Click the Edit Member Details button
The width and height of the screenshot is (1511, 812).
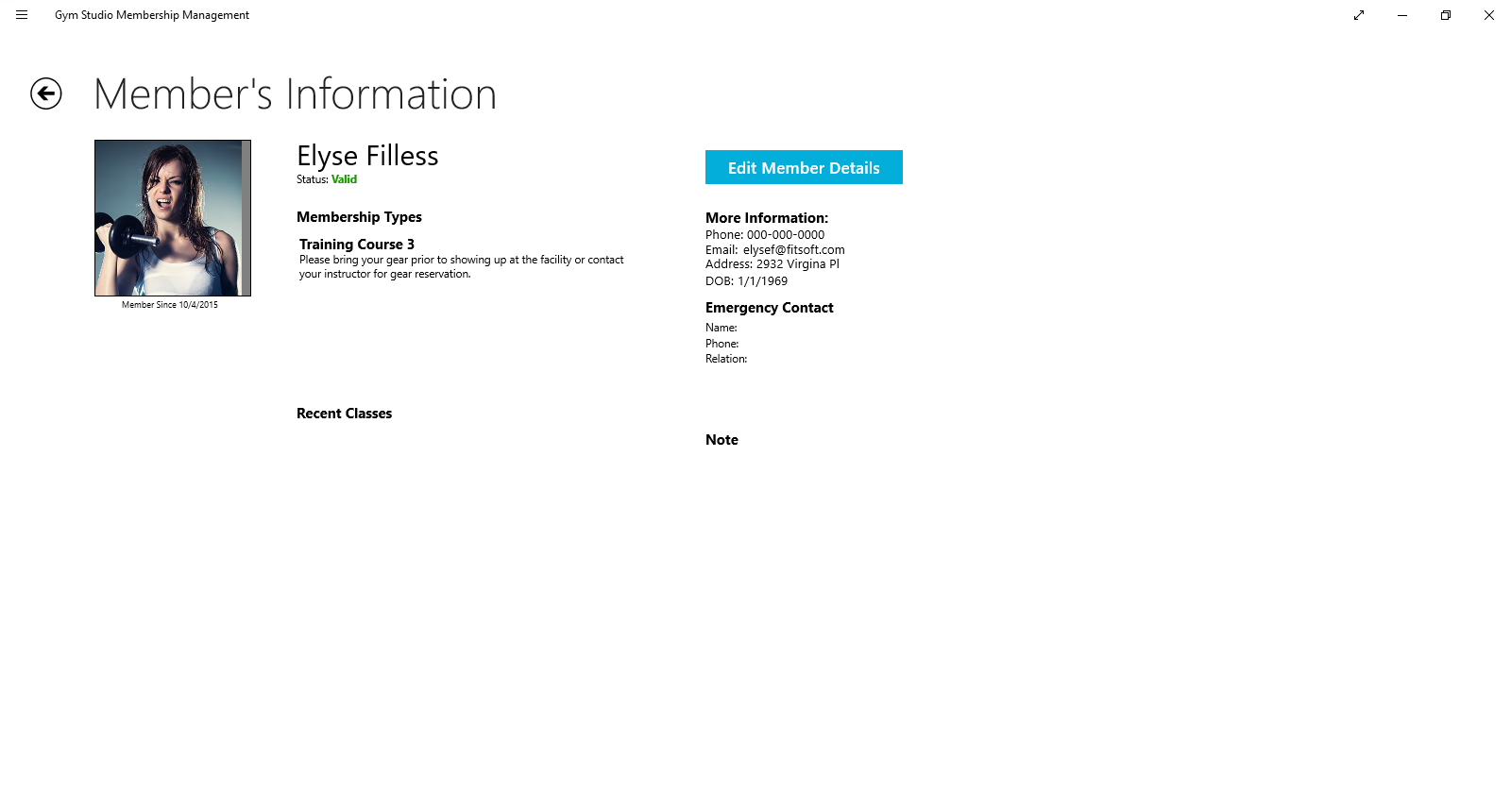(x=804, y=167)
